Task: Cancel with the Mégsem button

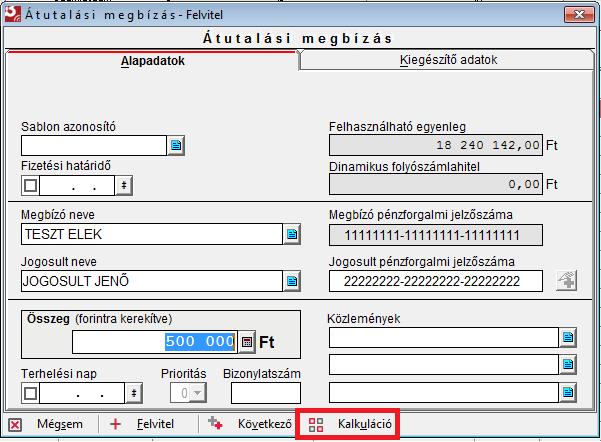Action: (x=46, y=424)
